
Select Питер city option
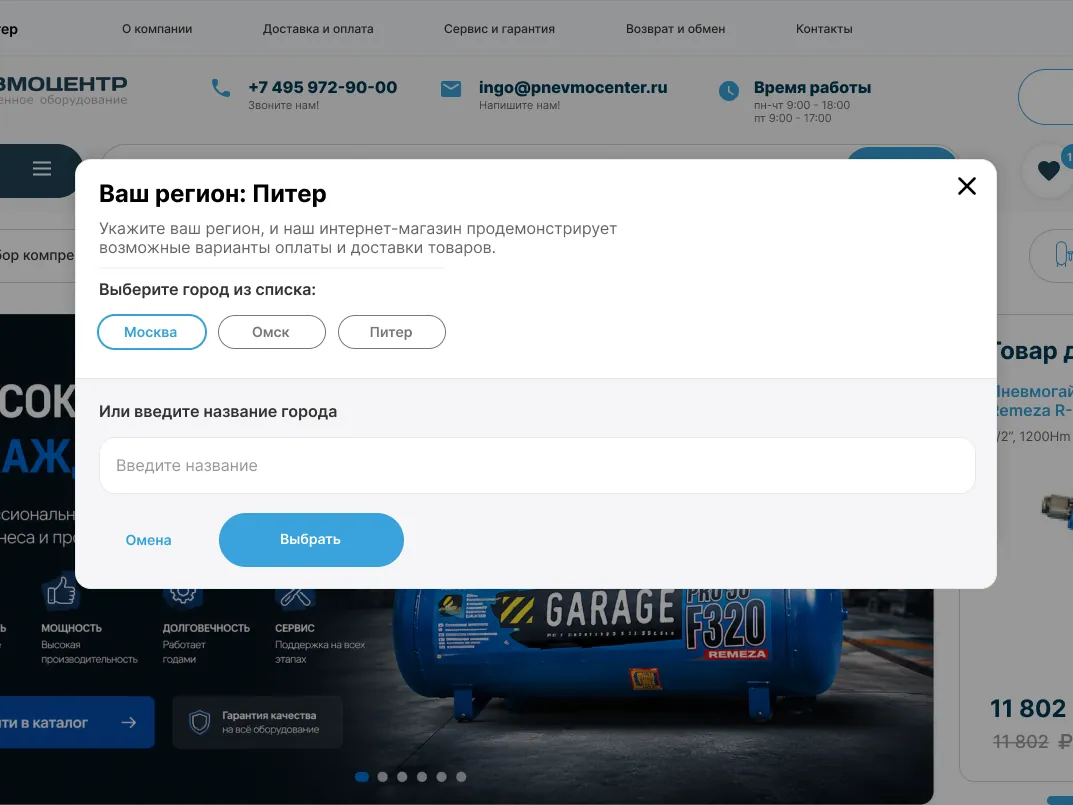click(x=391, y=332)
